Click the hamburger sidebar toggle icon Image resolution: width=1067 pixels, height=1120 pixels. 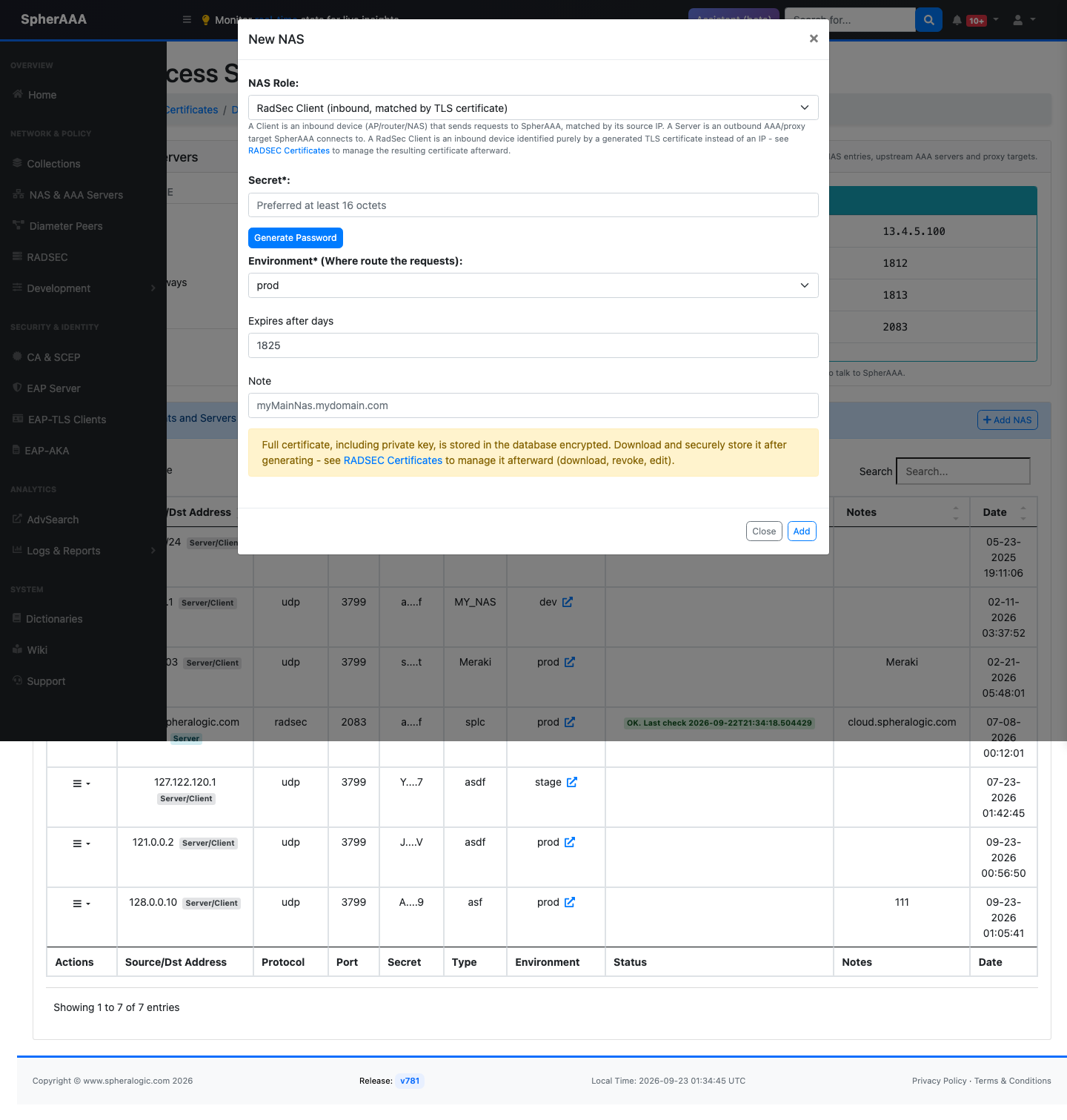(187, 19)
